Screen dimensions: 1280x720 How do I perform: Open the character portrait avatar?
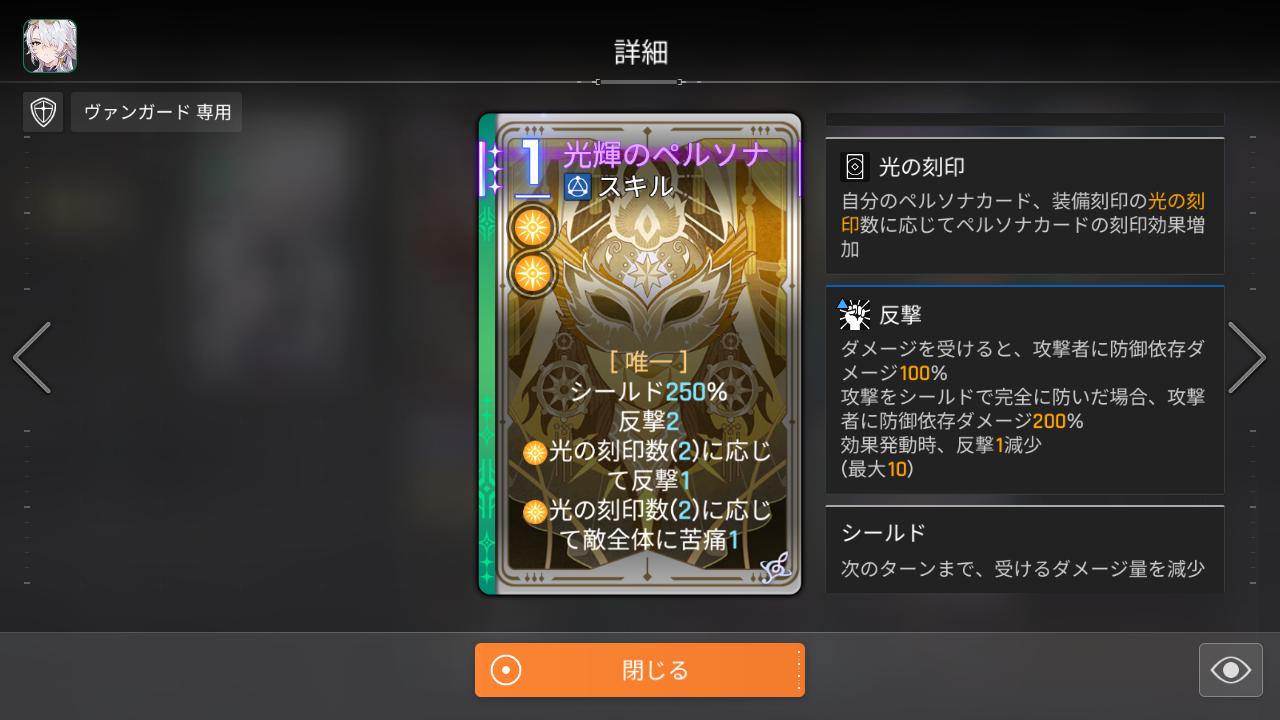pos(50,45)
